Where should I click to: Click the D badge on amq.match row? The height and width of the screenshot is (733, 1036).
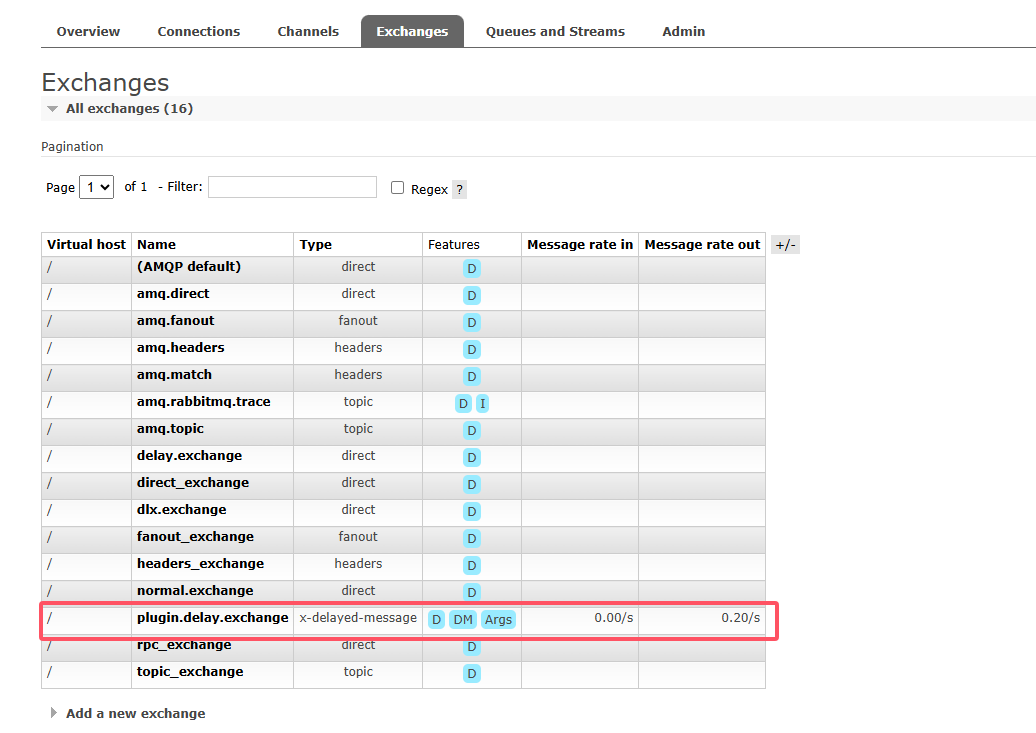pyautogui.click(x=472, y=377)
